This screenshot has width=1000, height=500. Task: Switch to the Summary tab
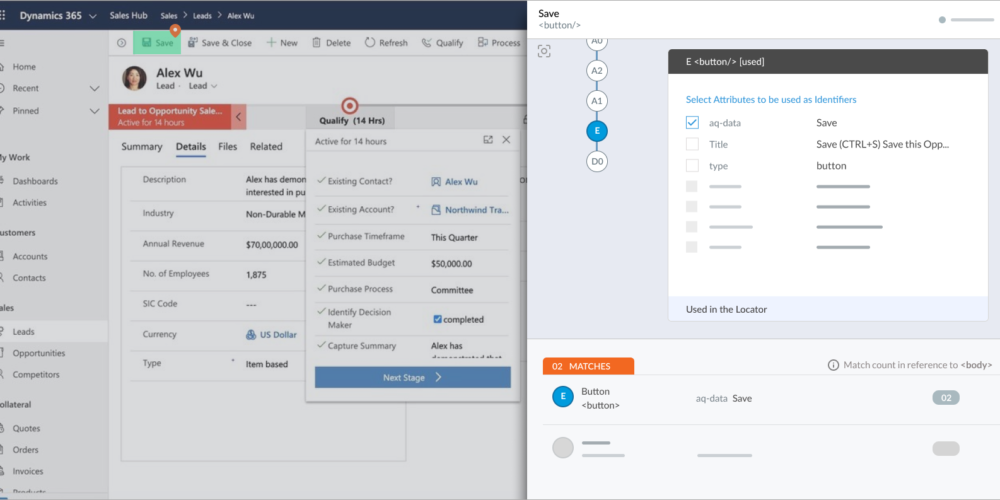[141, 147]
